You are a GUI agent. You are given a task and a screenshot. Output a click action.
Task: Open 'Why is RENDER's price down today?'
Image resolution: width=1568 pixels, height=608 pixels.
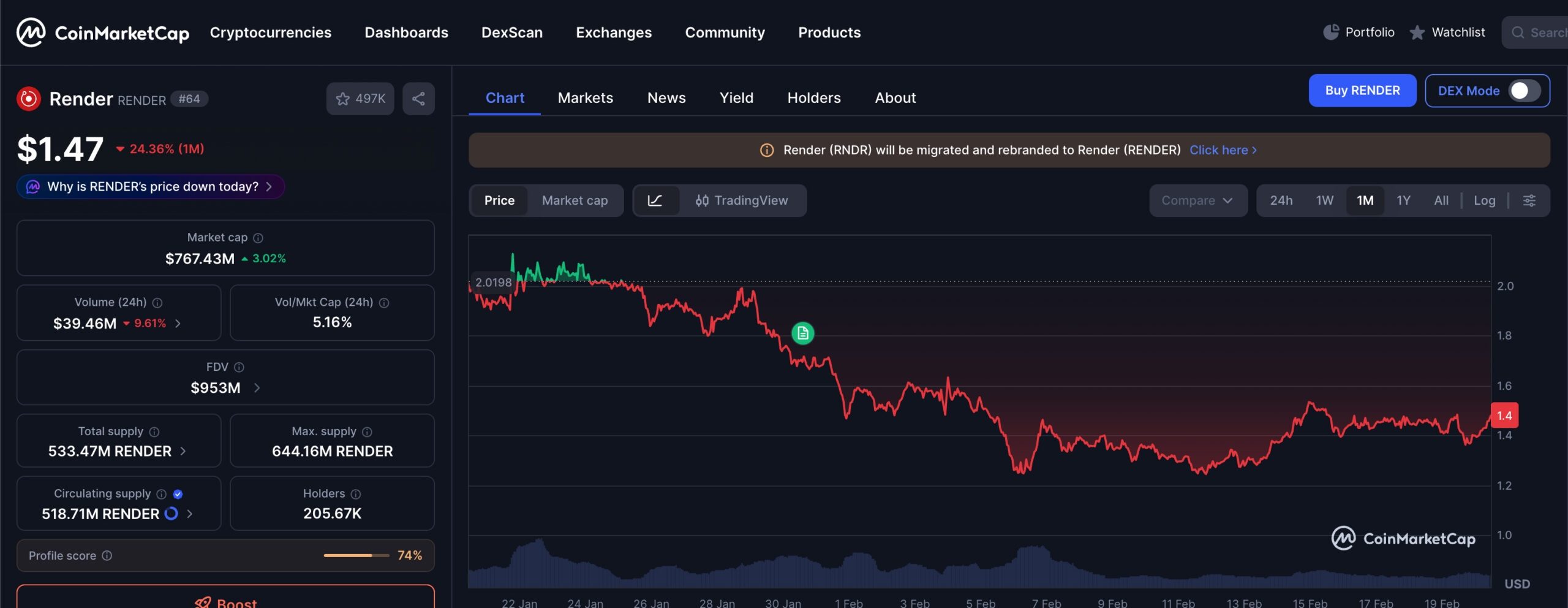151,187
